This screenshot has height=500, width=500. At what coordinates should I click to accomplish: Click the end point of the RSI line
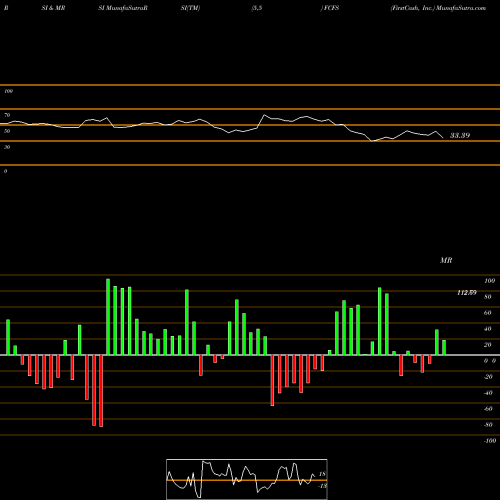click(x=443, y=138)
